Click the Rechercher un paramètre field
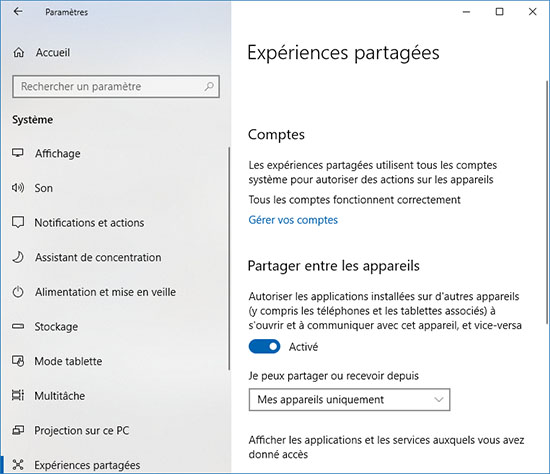This screenshot has height=474, width=550. 116,86
